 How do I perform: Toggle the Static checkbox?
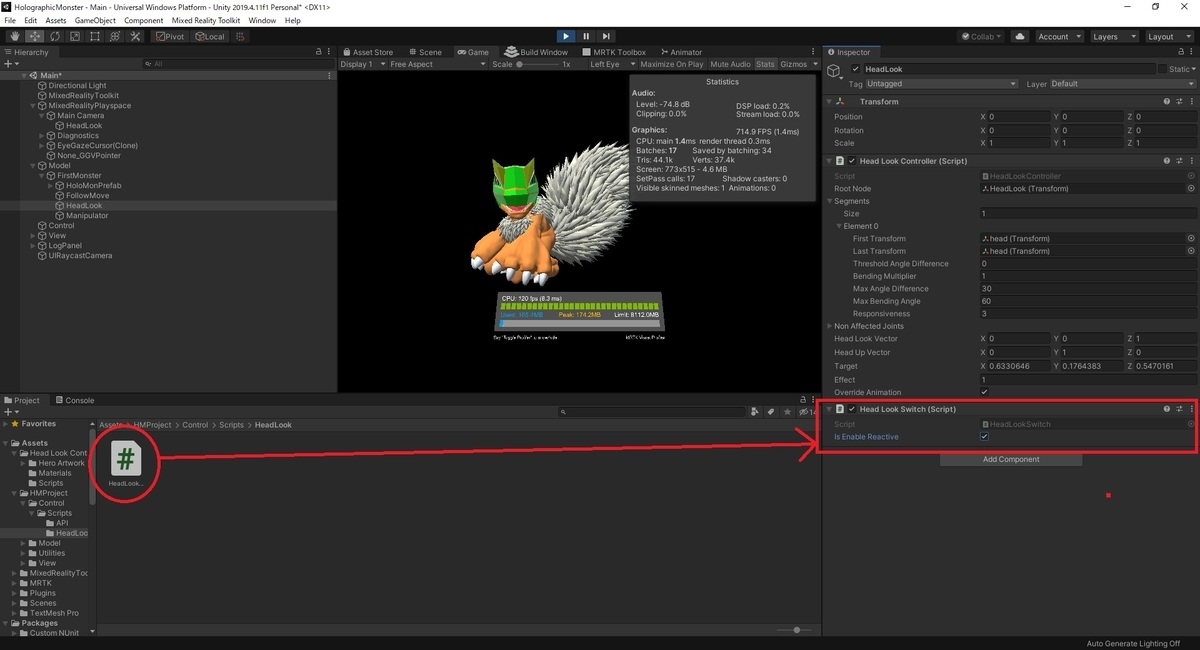[x=1162, y=69]
